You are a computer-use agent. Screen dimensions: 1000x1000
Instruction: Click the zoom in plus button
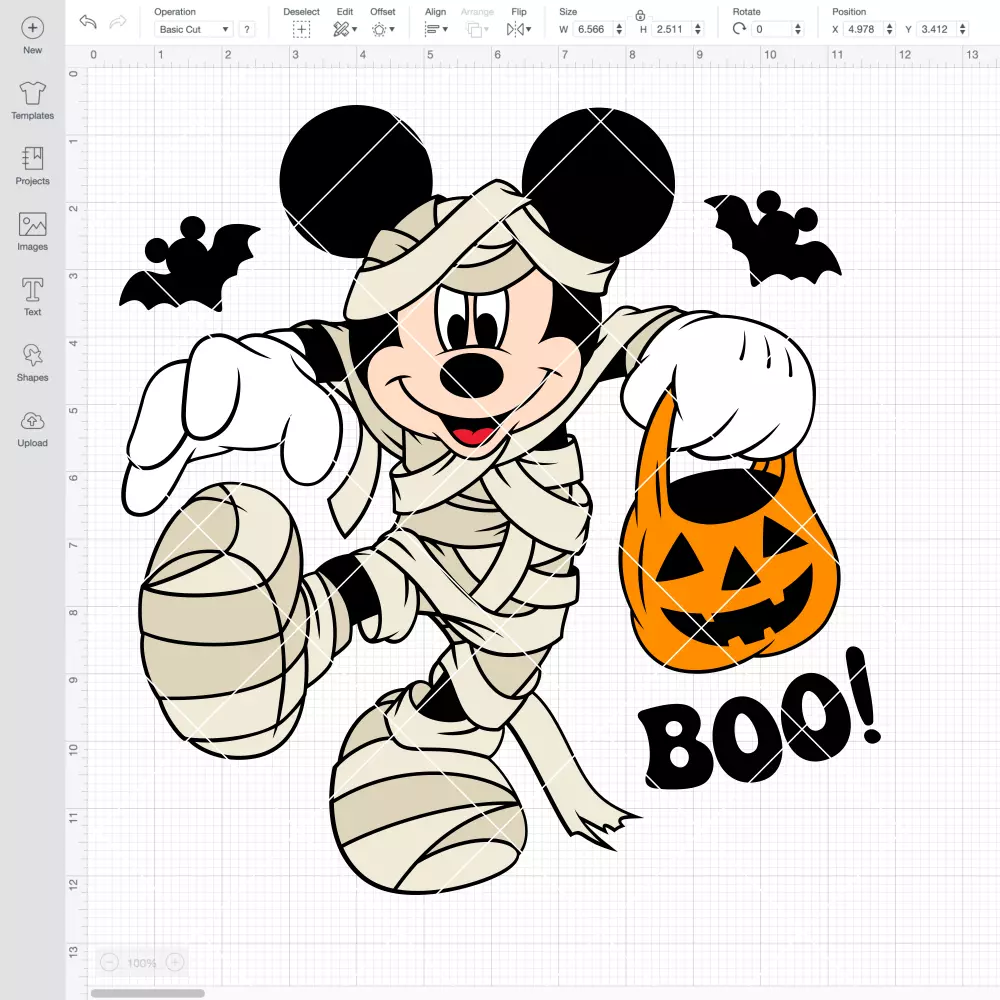[x=175, y=962]
